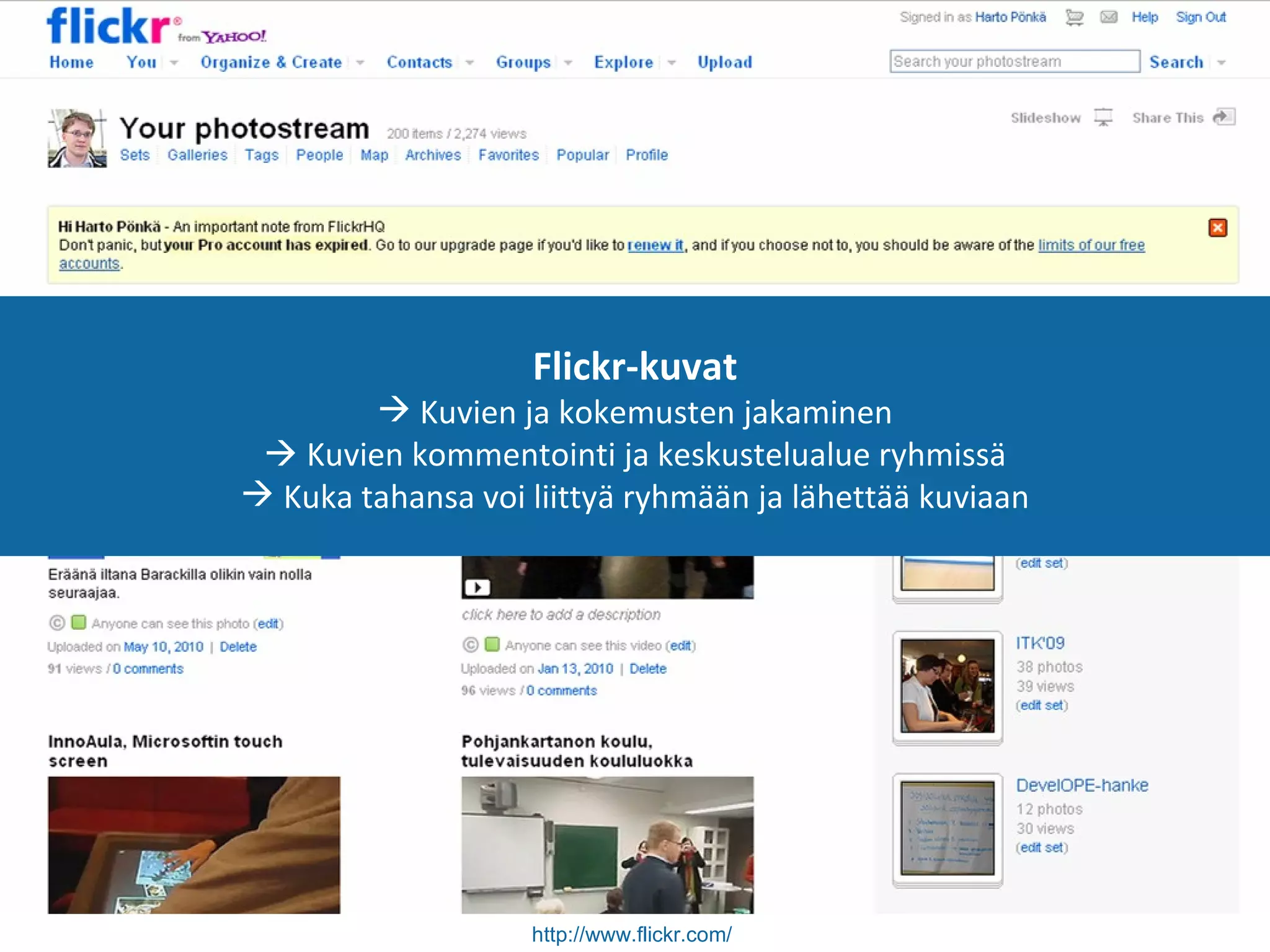Open the Favorites tab
This screenshot has height=952, width=1270.
click(508, 155)
